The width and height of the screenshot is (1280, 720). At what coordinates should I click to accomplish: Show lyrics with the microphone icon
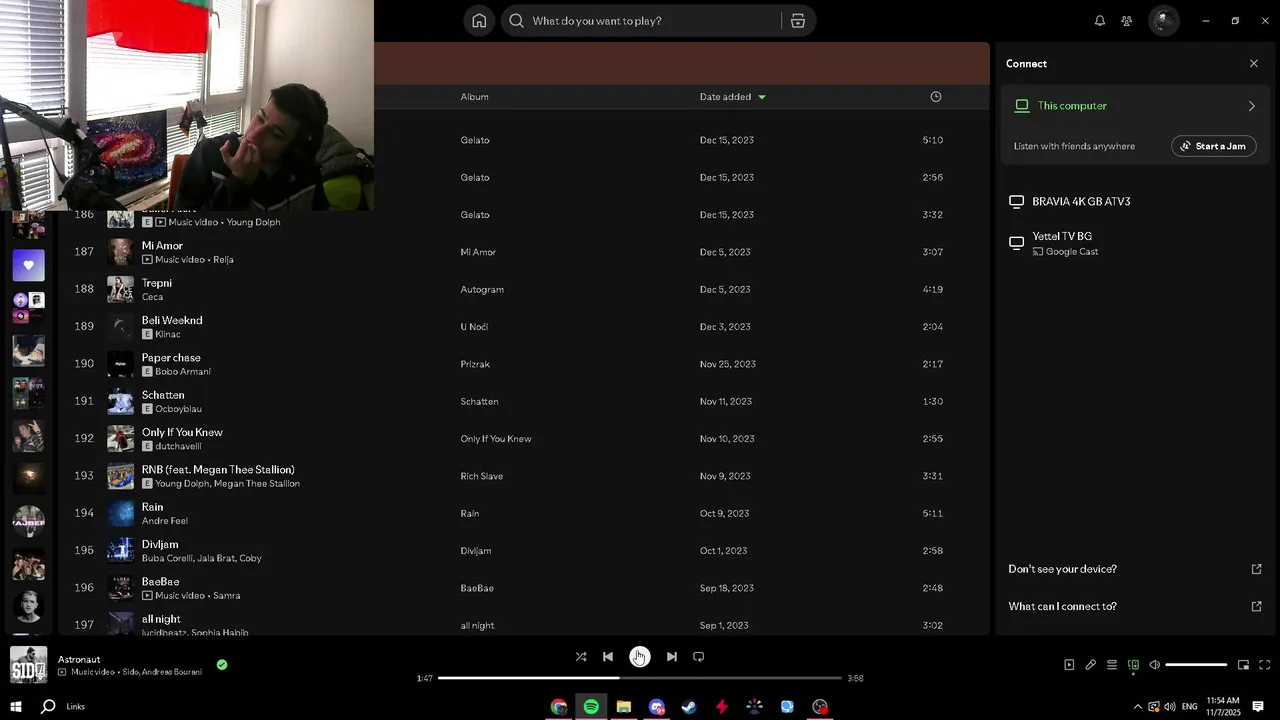(1091, 665)
